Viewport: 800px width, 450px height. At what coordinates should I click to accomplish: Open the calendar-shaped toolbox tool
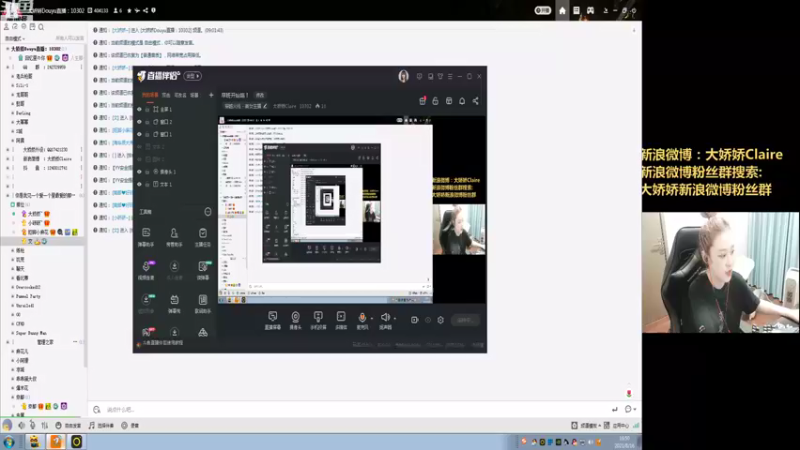(x=174, y=303)
